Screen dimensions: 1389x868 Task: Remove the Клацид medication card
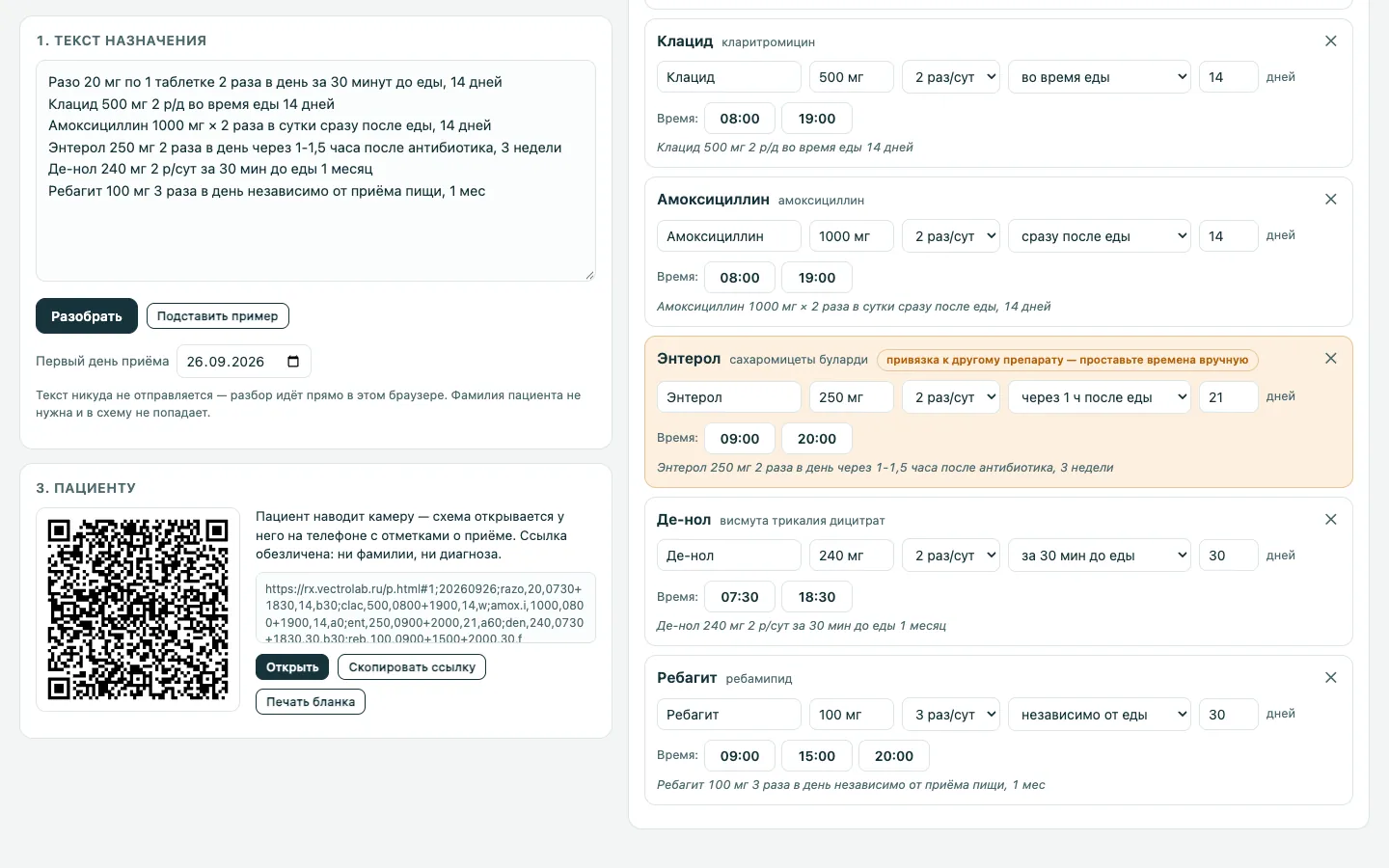[x=1331, y=41]
